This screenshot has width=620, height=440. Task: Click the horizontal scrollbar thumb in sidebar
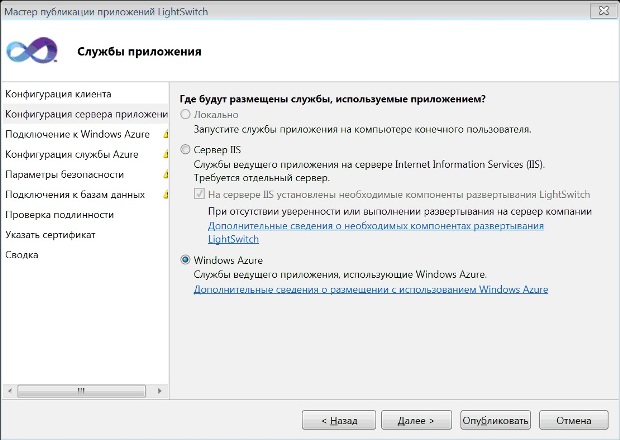click(x=81, y=391)
